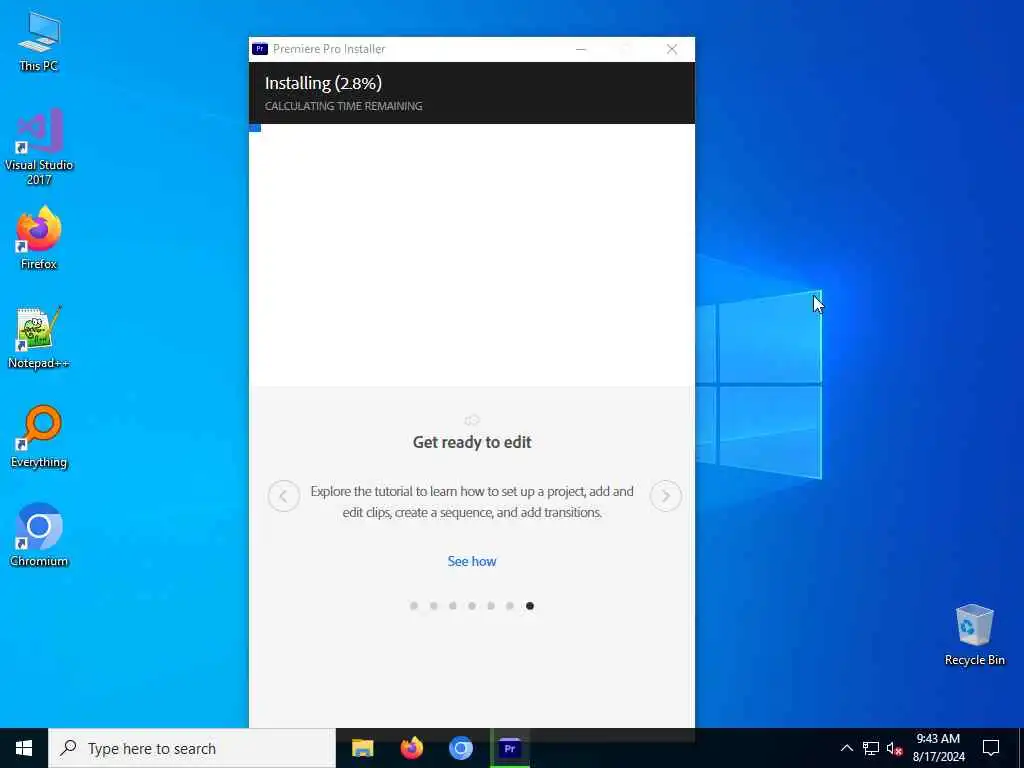Jump to sixth carousel dot

(x=510, y=606)
